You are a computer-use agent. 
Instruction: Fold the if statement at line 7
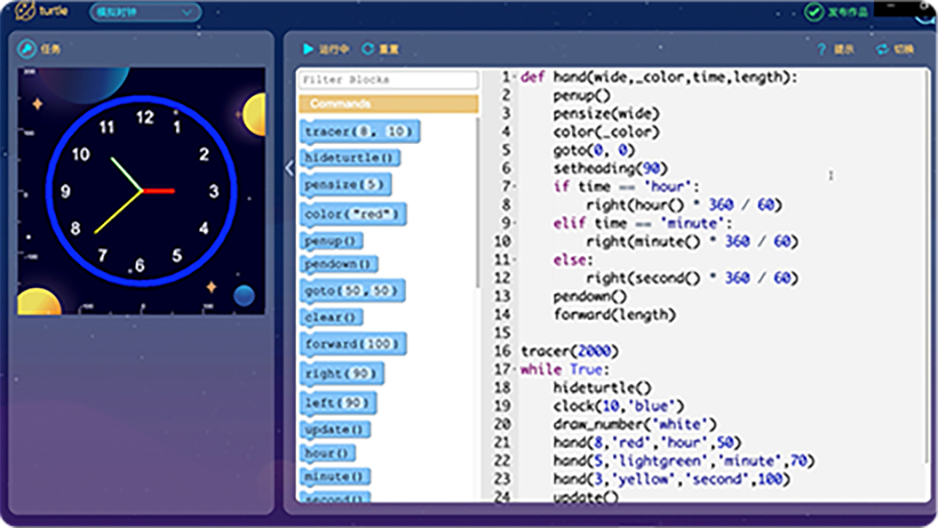[515, 187]
